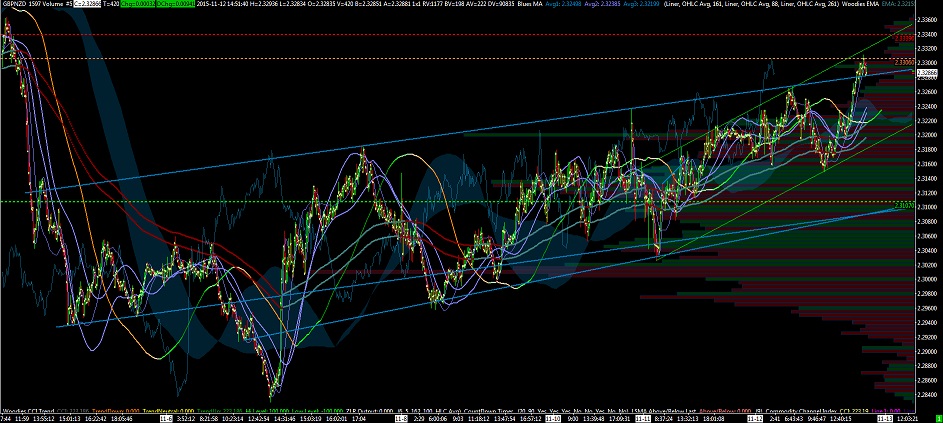Click the 2.32000 tick on price scale

pyautogui.click(x=927, y=135)
